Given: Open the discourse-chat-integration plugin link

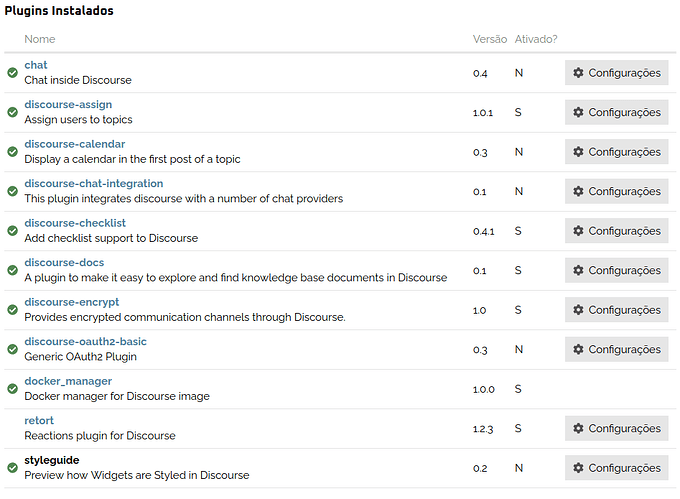Looking at the screenshot, I should 94,183.
